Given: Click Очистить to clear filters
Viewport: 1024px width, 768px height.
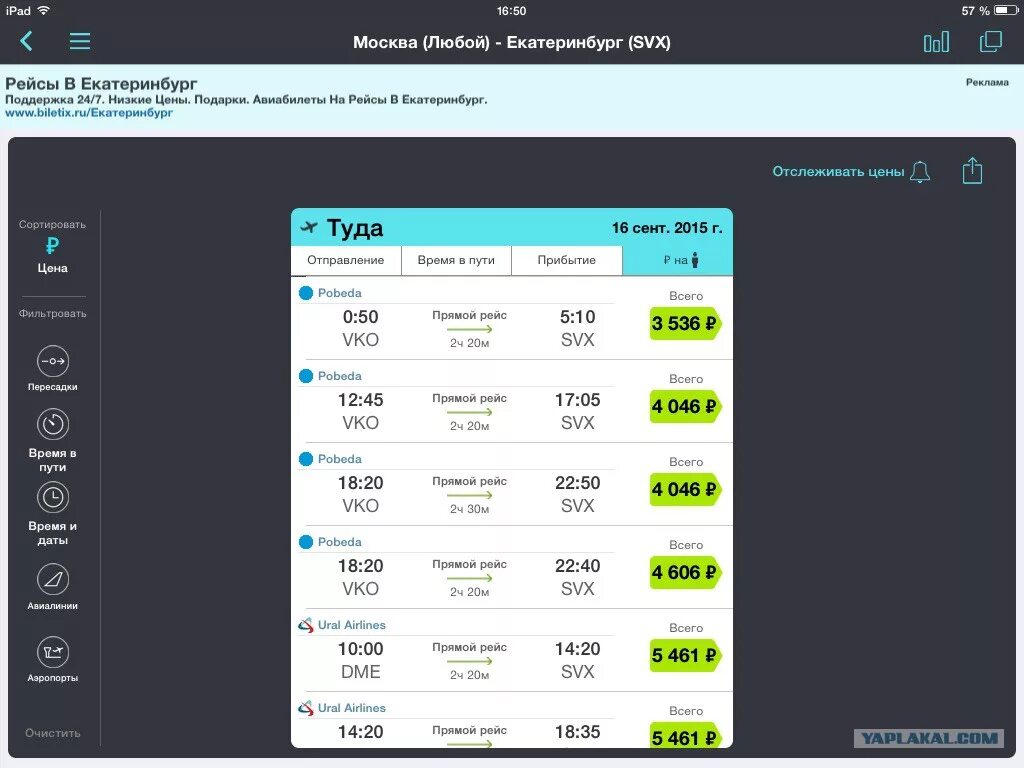Looking at the screenshot, I should click(53, 733).
